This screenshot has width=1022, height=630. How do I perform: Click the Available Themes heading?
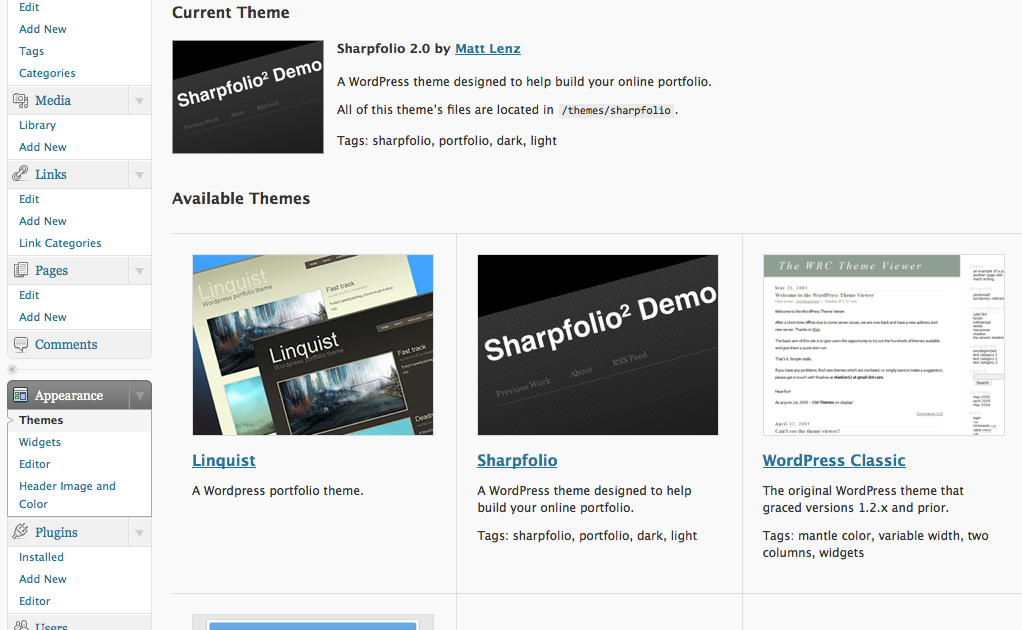pos(241,198)
